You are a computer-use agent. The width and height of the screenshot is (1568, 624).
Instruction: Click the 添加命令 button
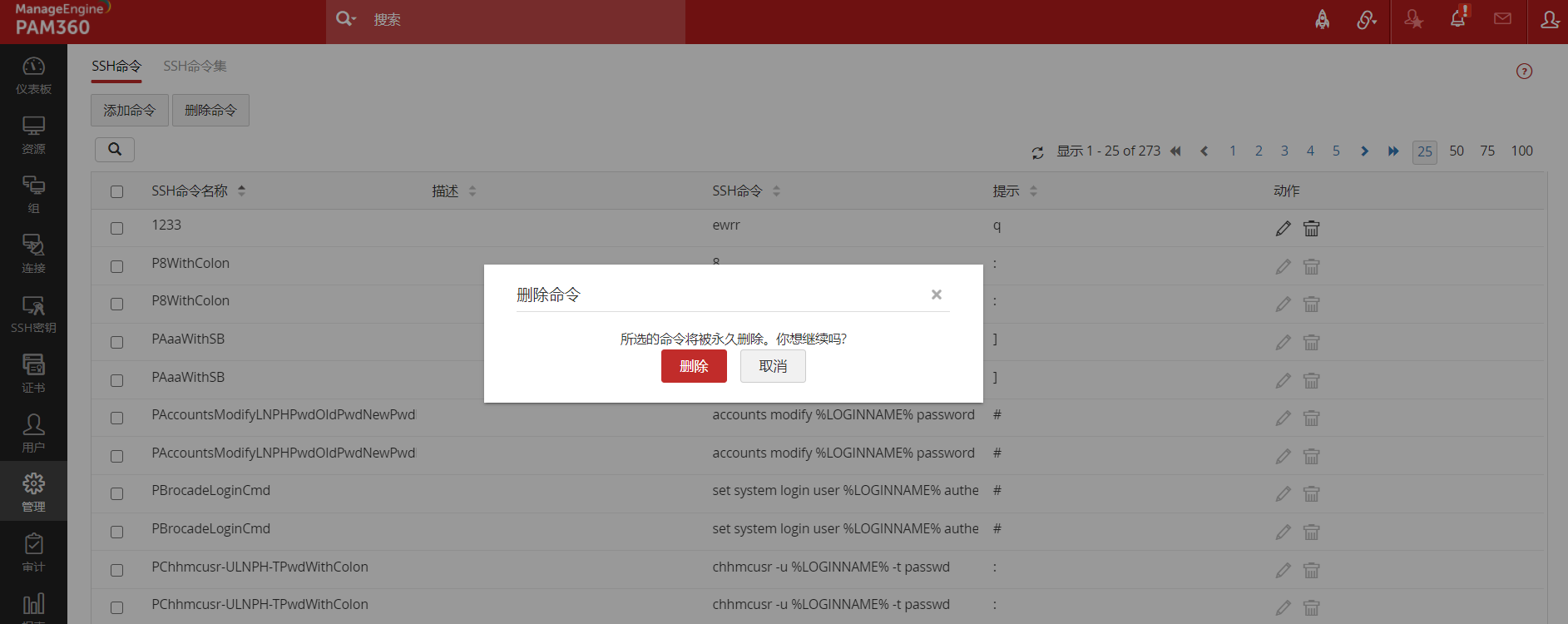tap(130, 110)
